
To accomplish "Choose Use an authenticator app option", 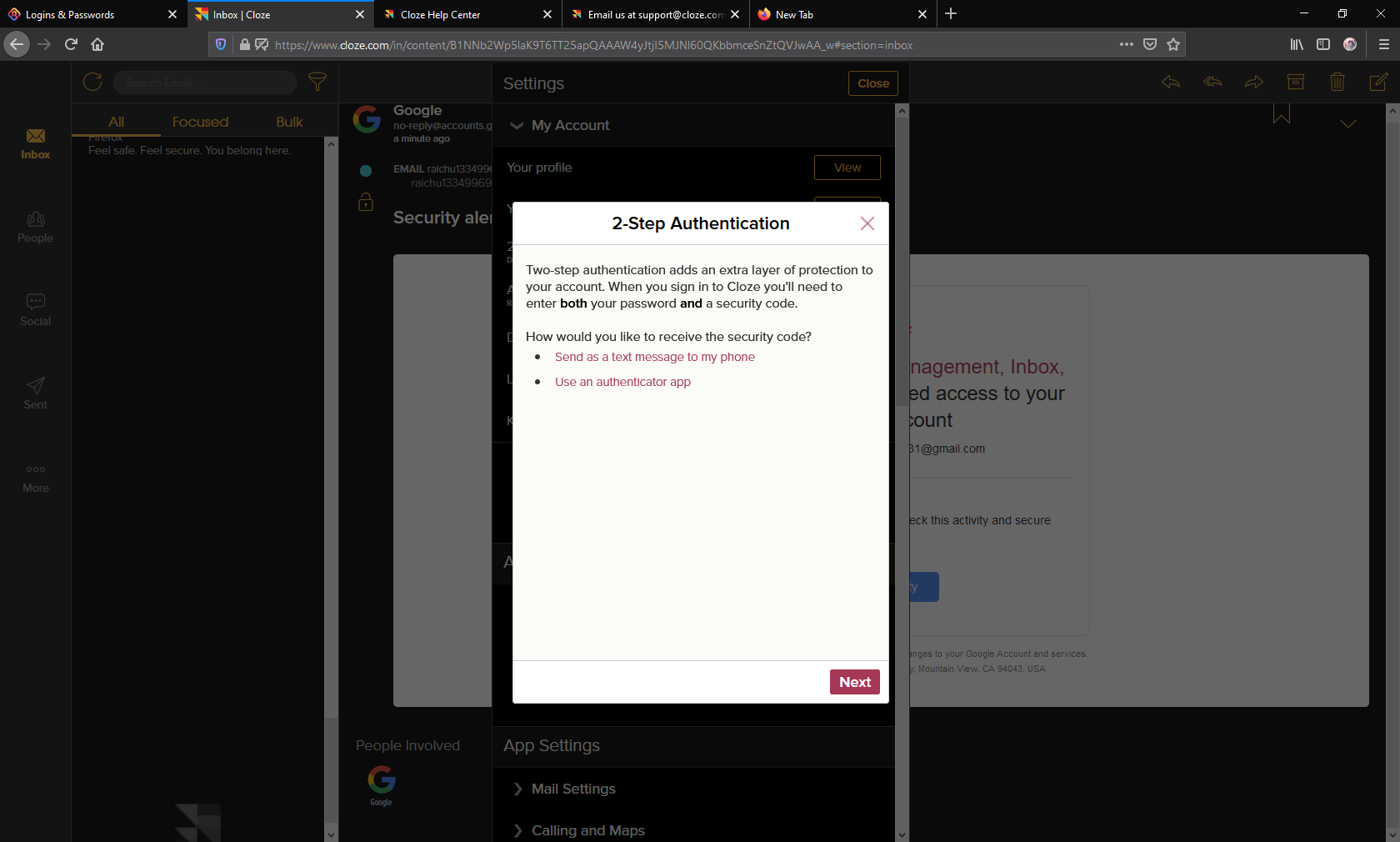I will coord(622,382).
